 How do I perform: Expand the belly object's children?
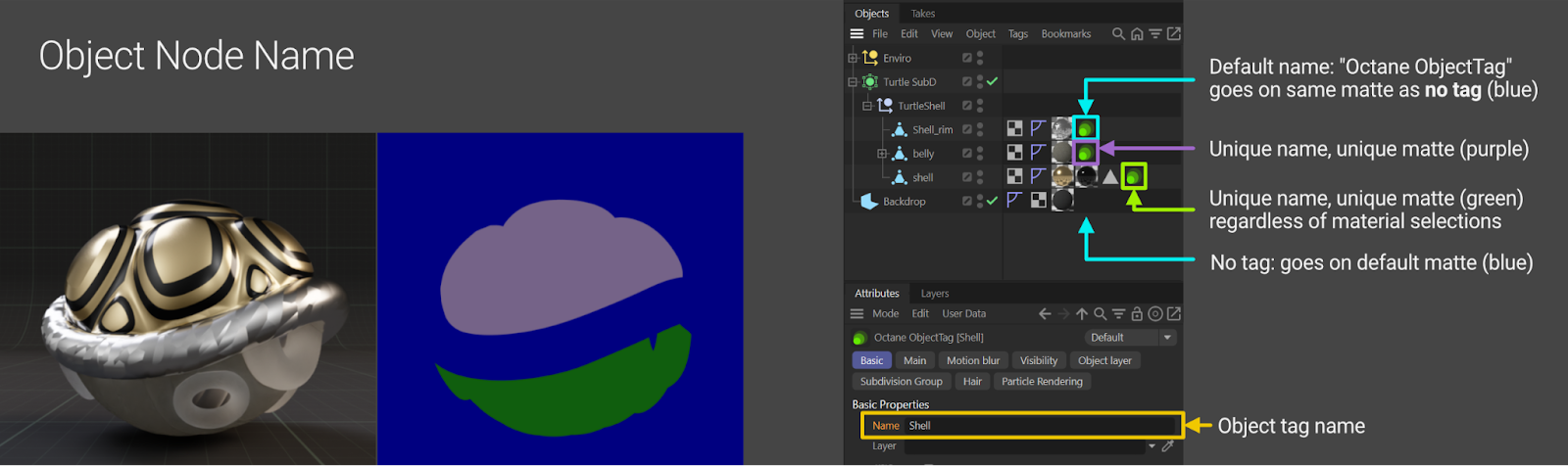[x=881, y=154]
